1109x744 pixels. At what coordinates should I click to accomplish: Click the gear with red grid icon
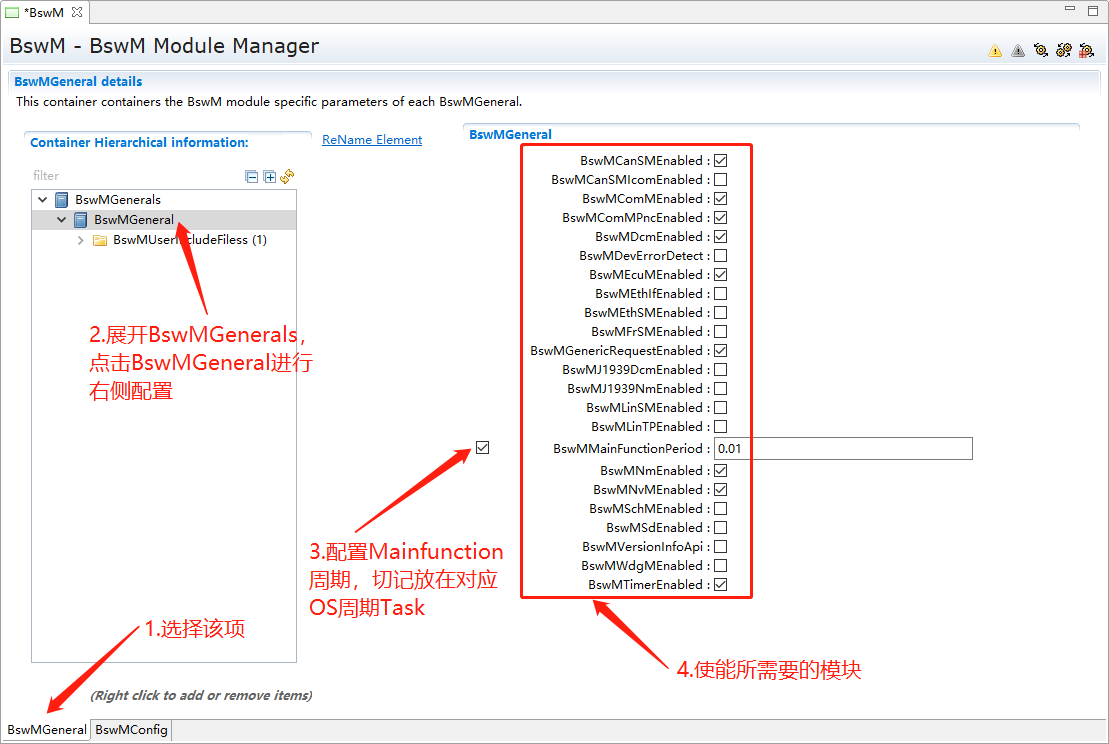click(x=1086, y=50)
